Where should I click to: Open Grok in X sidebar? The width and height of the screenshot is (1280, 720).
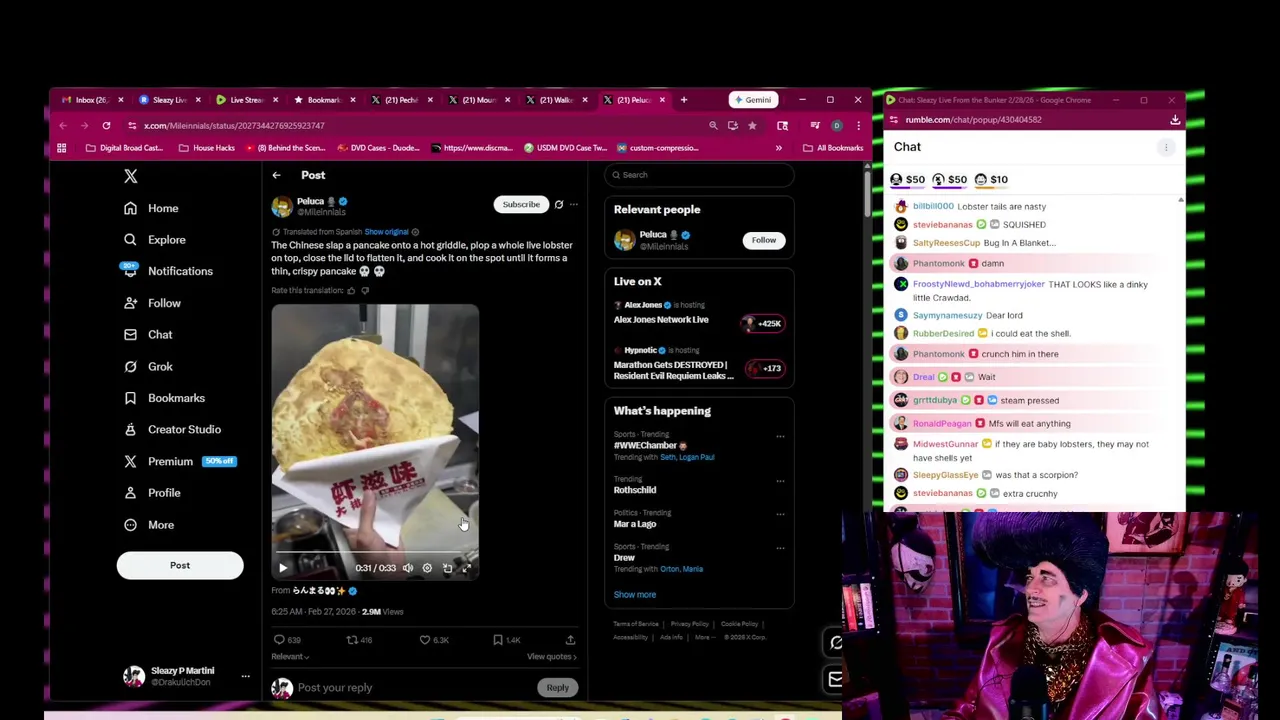(x=148, y=367)
